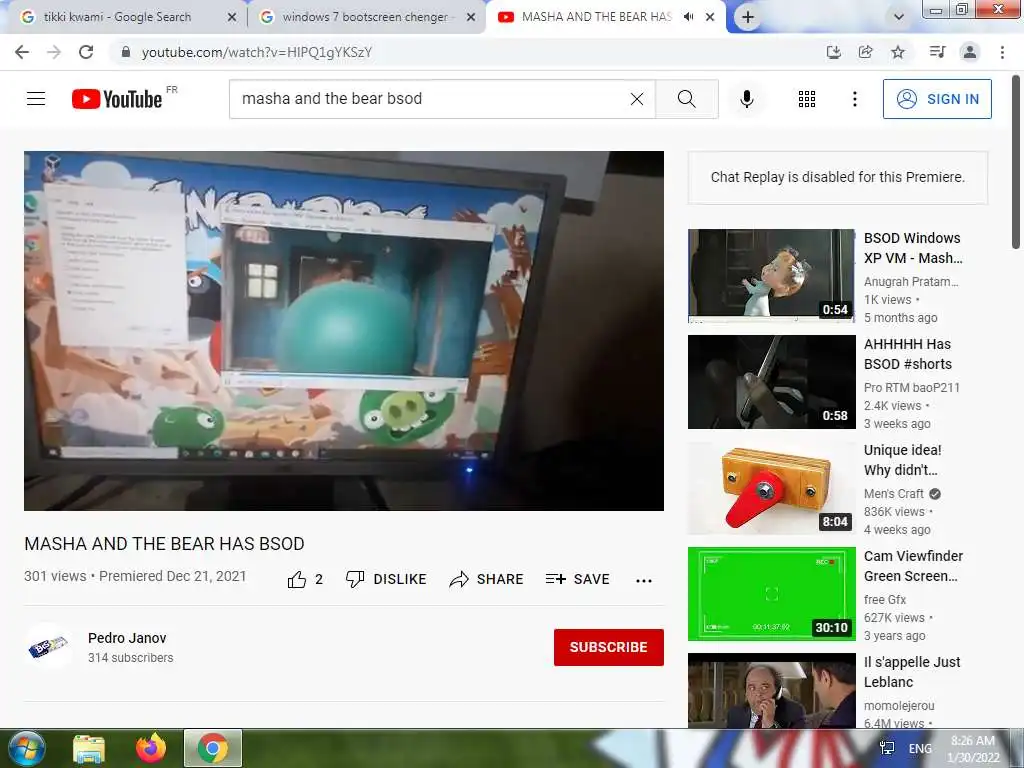Click the Cam Viewfinder Green Screen title
1024x768 pixels.
(913, 566)
